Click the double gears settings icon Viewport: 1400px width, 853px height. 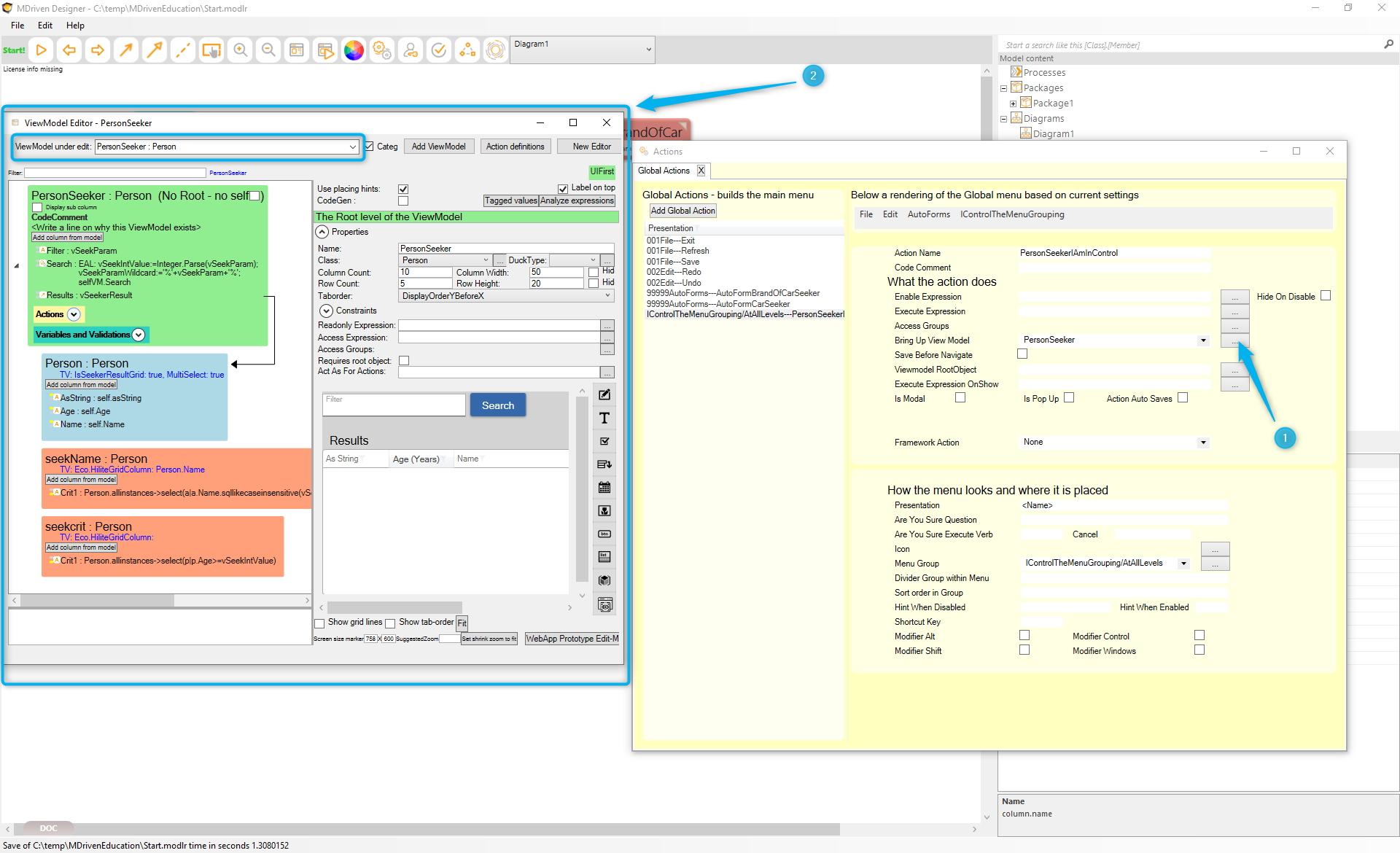tap(382, 50)
